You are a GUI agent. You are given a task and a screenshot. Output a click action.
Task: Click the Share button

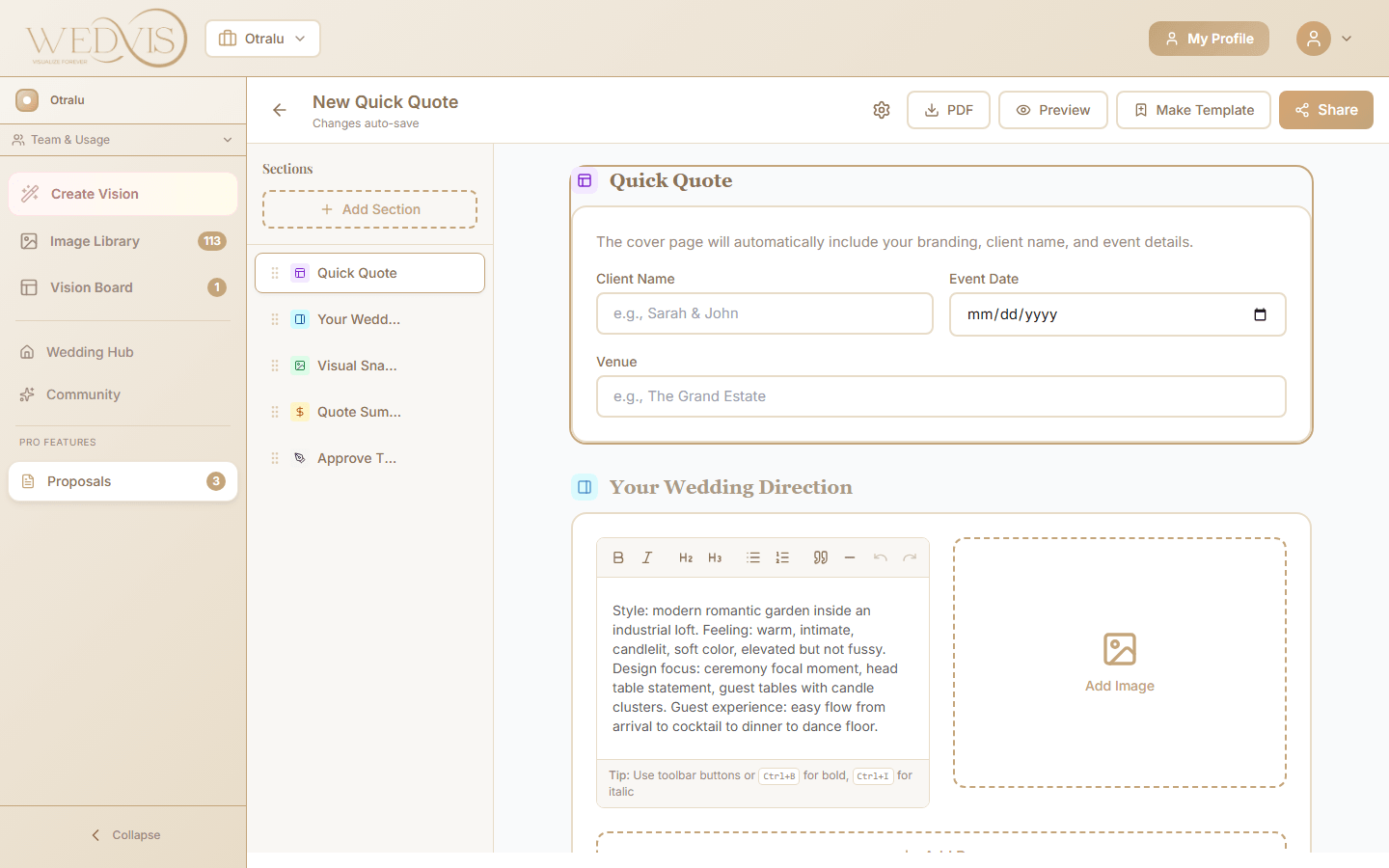1325,109
